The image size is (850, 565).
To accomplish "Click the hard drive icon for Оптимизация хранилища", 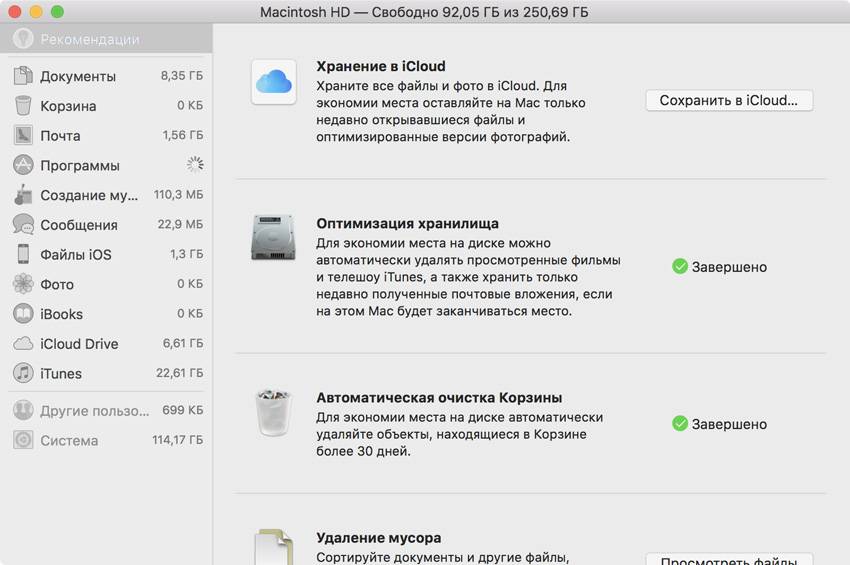I will [x=274, y=240].
